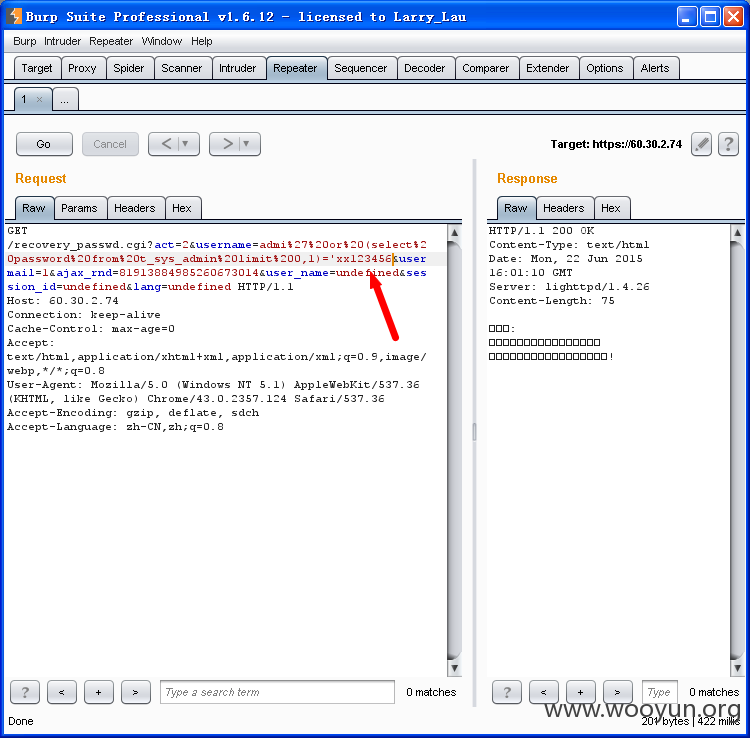Click the response pane vertical scrollbar track
The image size is (750, 738).
738,450
